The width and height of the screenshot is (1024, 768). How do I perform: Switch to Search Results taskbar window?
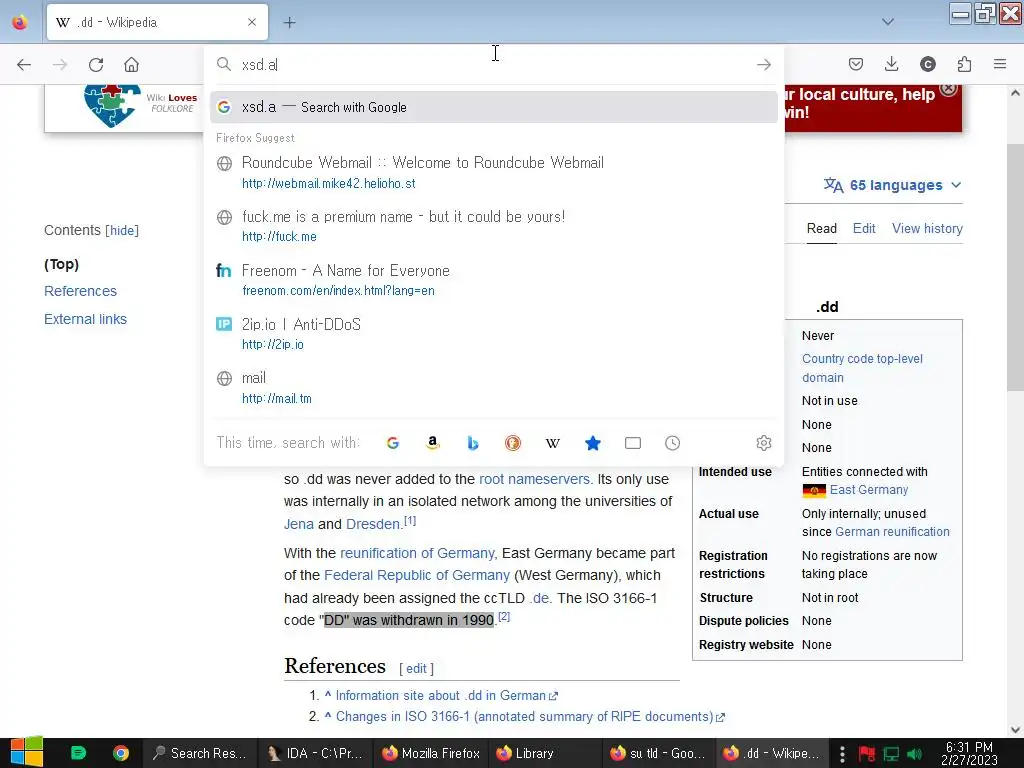pos(199,753)
